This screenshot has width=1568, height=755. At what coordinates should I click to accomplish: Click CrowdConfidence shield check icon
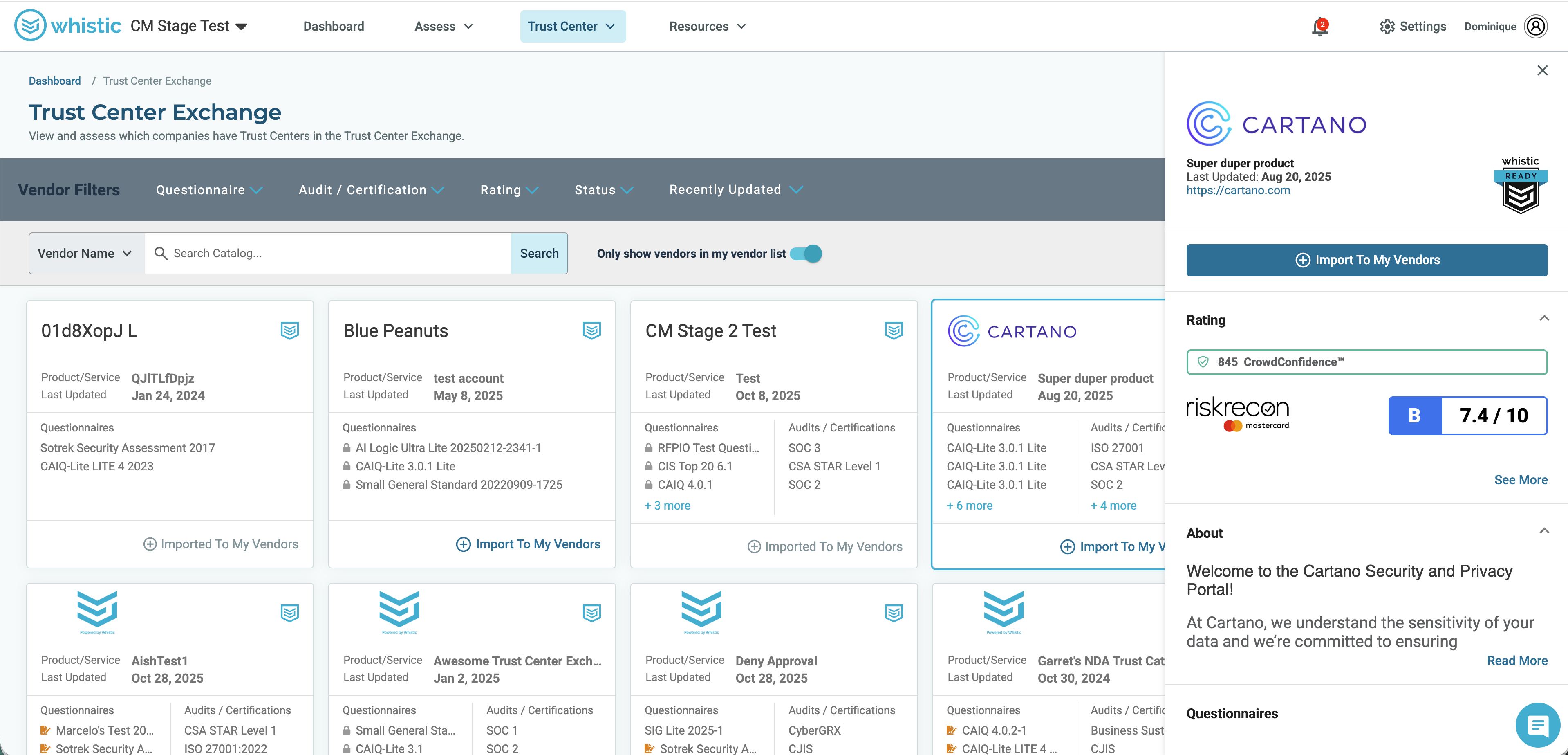(x=1203, y=362)
